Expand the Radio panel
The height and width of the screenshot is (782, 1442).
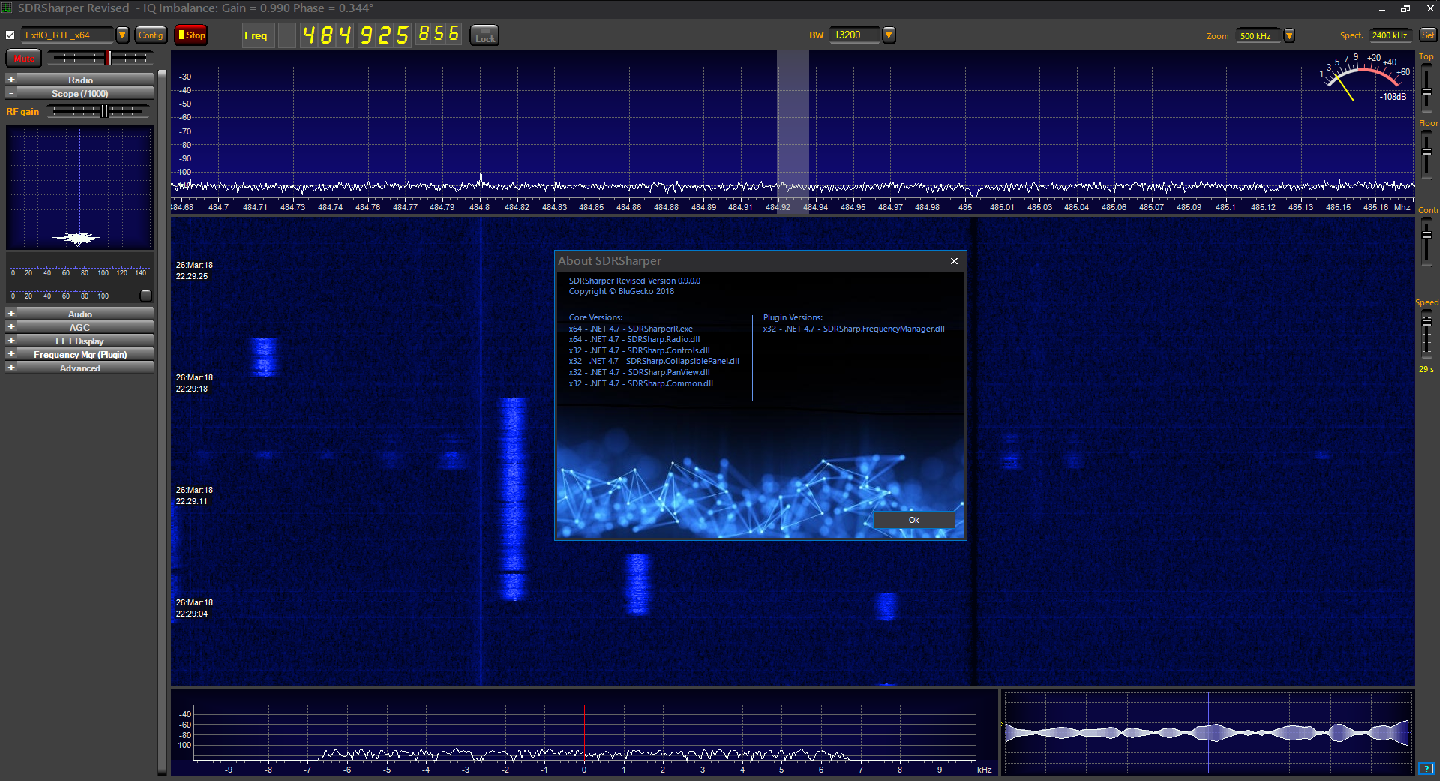click(x=80, y=80)
